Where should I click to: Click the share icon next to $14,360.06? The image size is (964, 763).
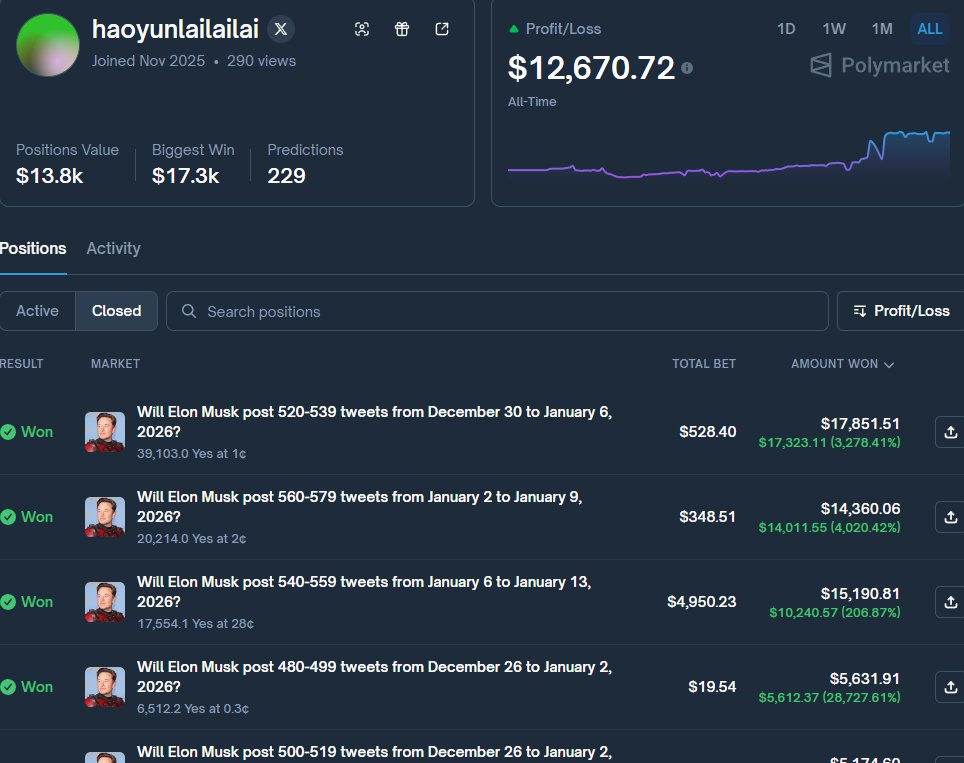point(949,517)
